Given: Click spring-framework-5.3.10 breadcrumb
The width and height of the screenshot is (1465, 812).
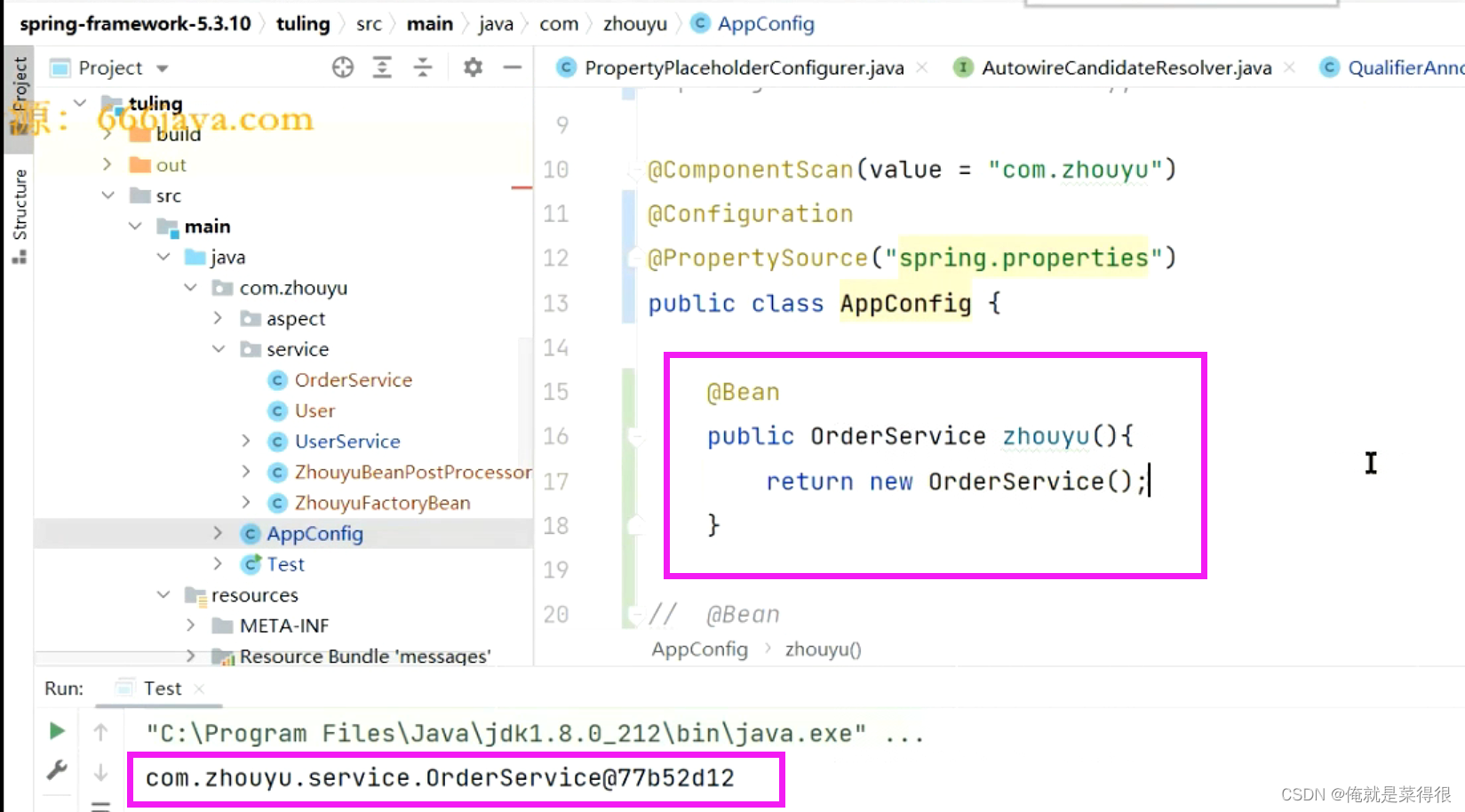Looking at the screenshot, I should [x=135, y=24].
